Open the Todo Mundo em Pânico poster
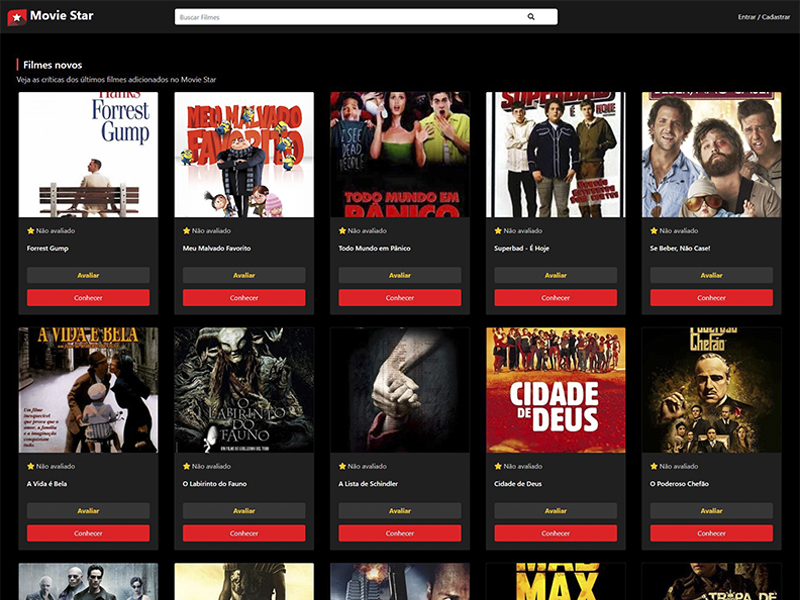This screenshot has width=800, height=600. coord(400,155)
